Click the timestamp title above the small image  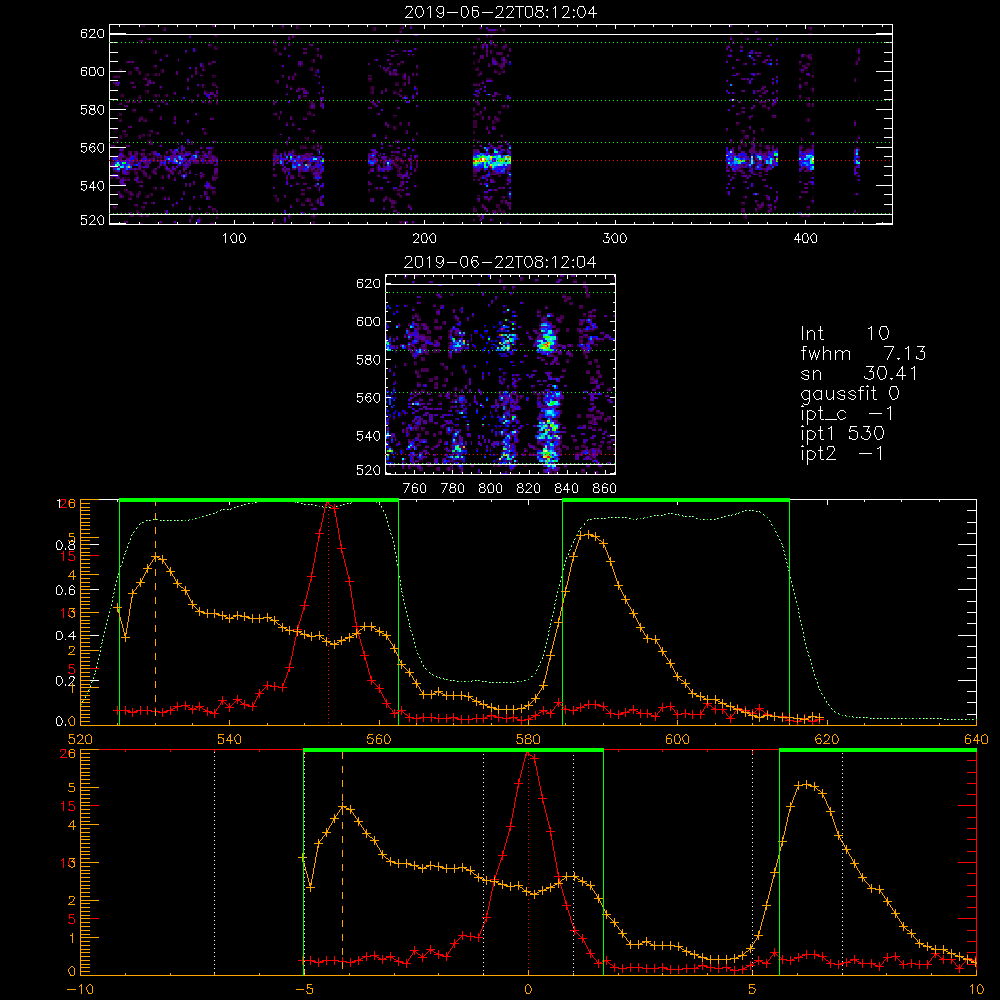(x=500, y=262)
